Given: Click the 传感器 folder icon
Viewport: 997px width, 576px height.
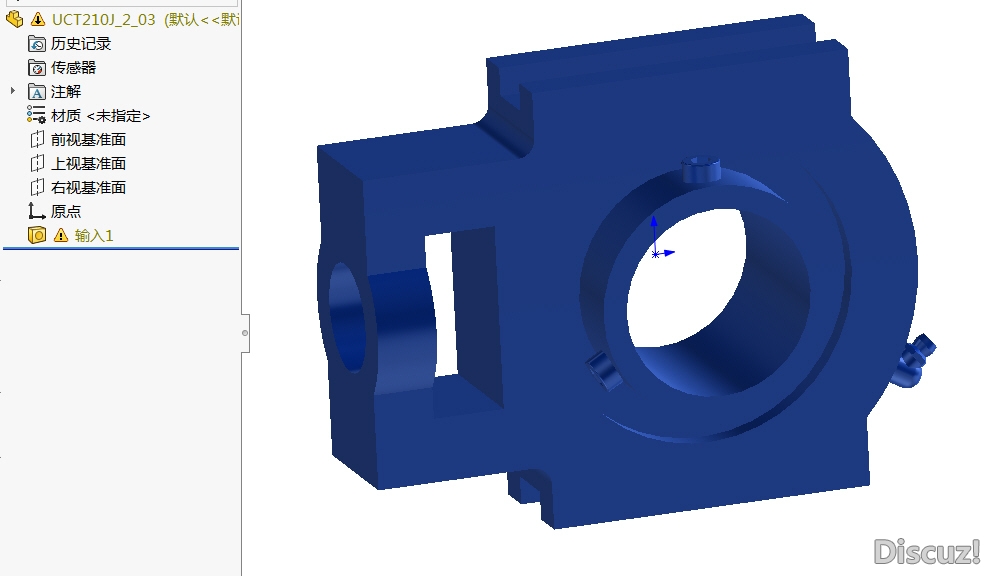Looking at the screenshot, I should pos(37,68).
